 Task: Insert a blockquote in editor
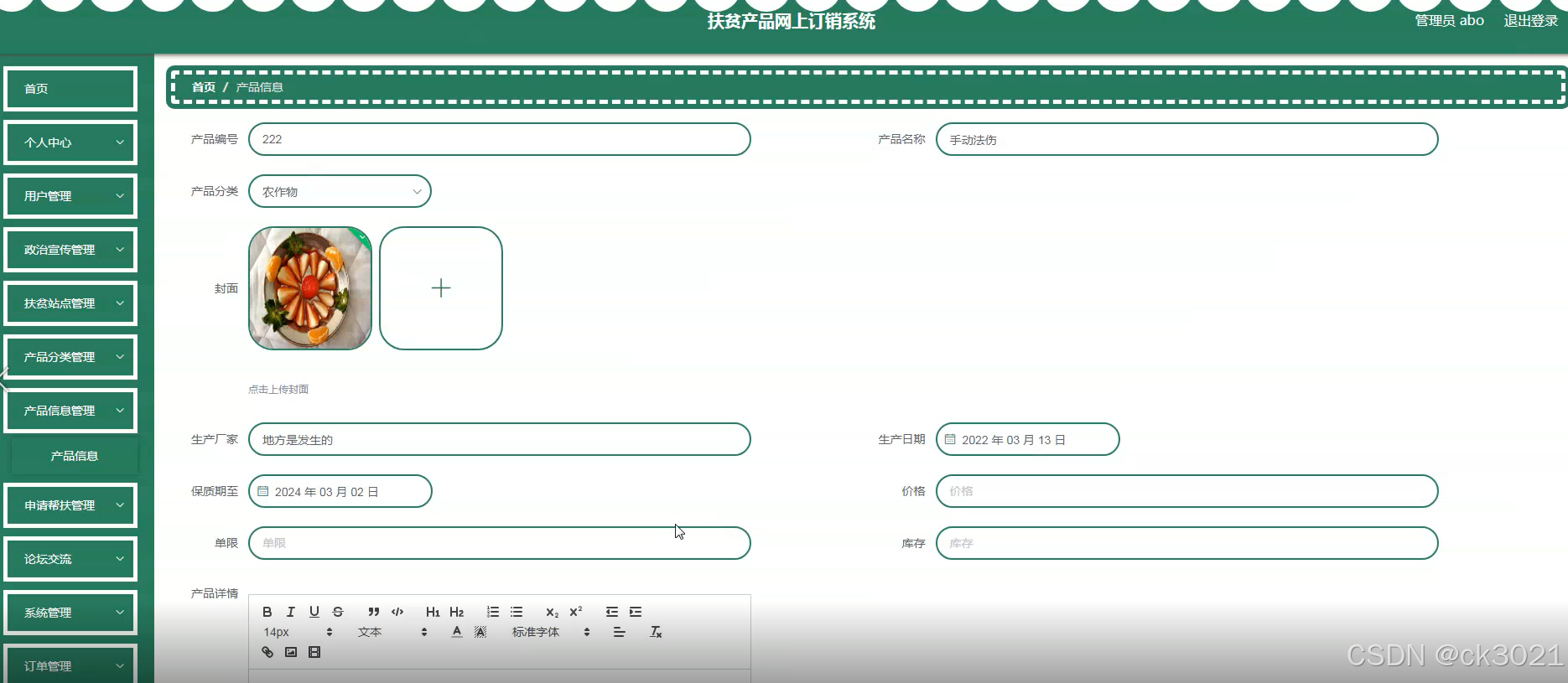coord(374,612)
